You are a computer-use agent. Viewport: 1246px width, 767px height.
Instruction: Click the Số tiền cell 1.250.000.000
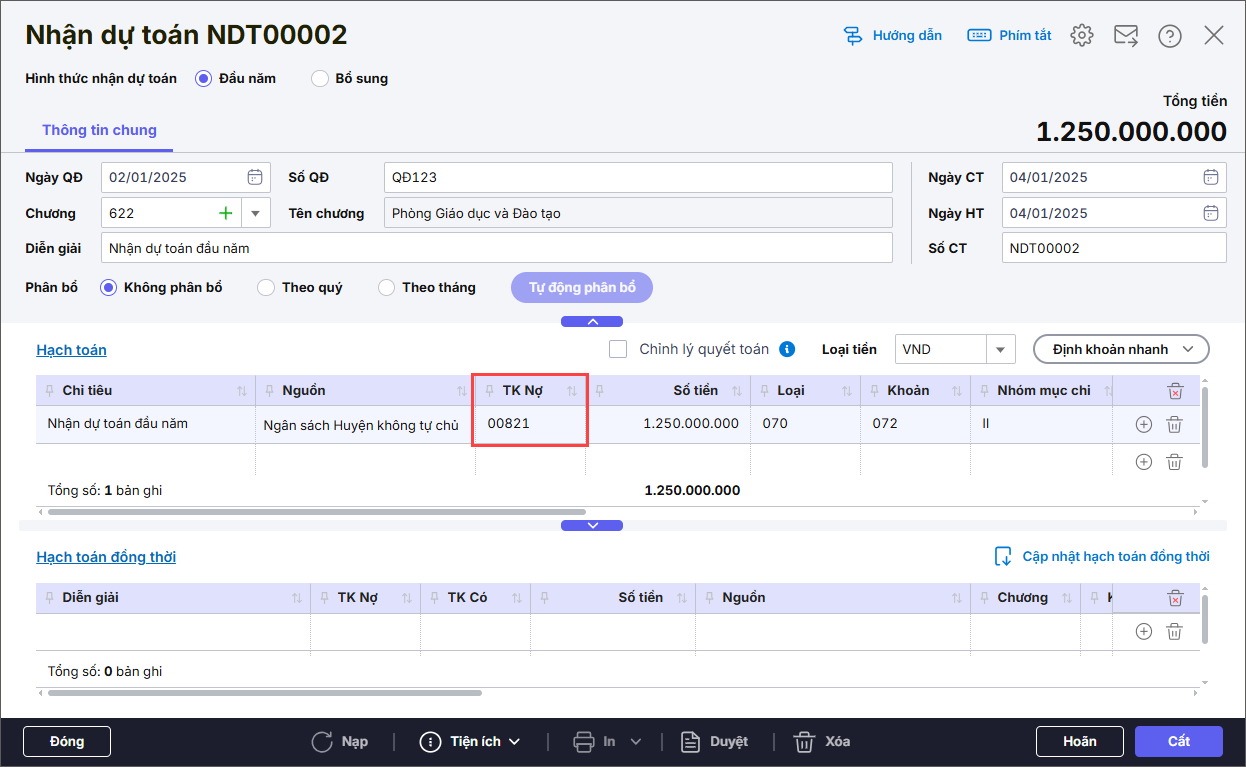coord(668,424)
